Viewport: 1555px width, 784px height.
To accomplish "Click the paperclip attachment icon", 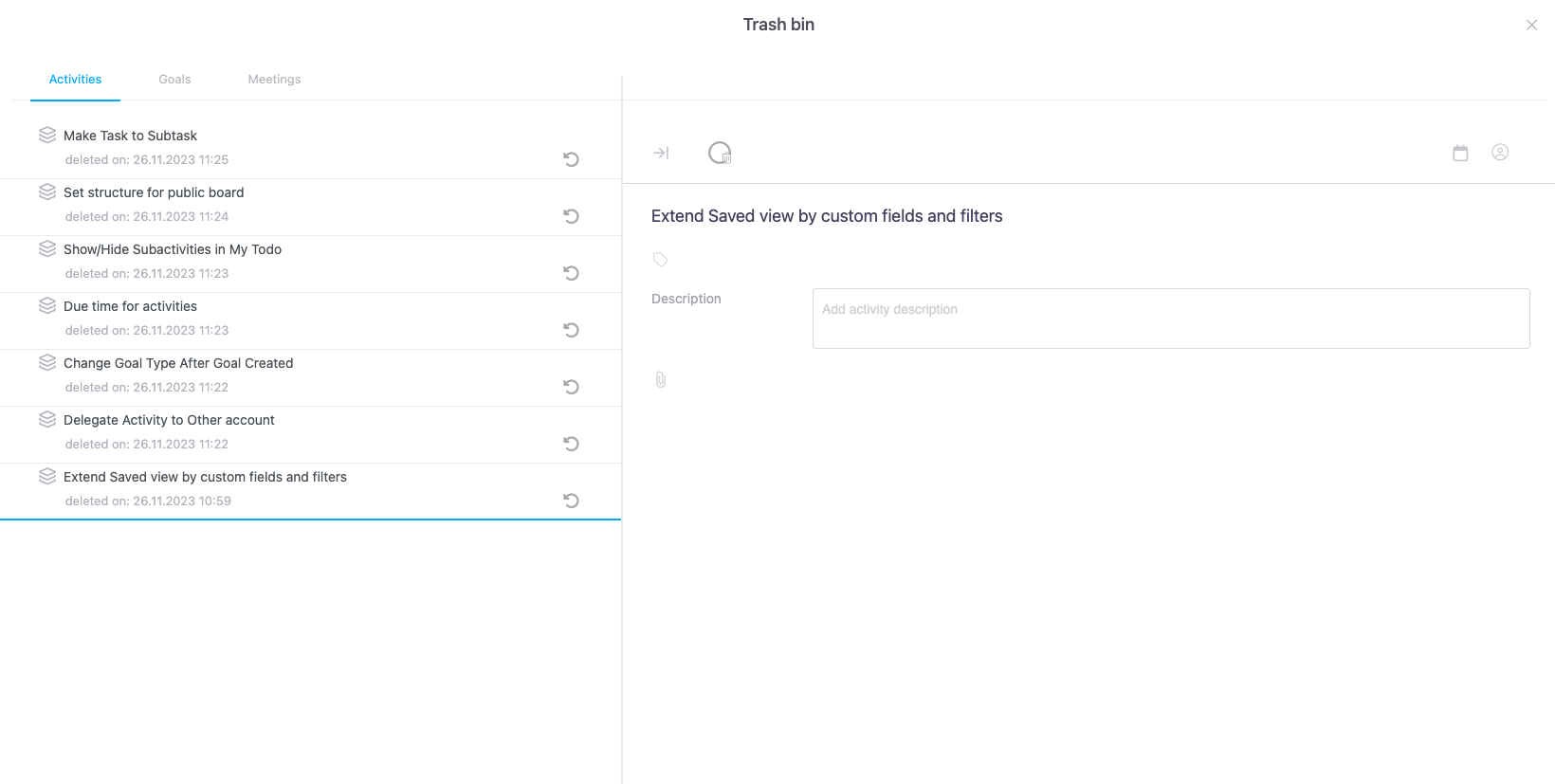I will (661, 379).
